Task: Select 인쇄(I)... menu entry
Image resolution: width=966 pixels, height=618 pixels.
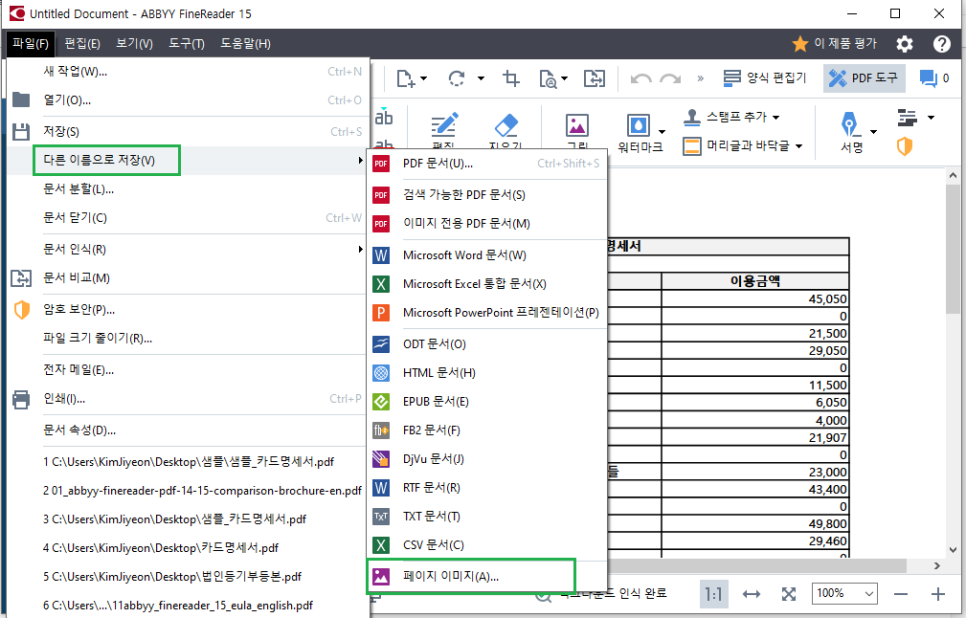Action: click(188, 399)
